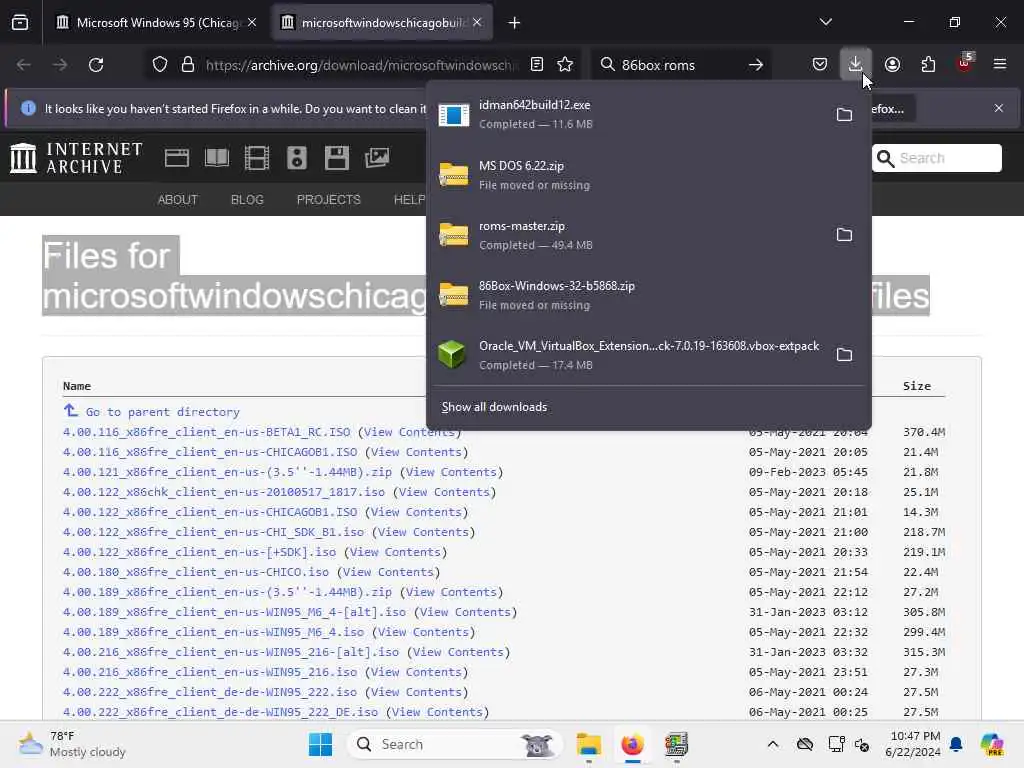Open Firefox from taskbar

click(x=632, y=744)
